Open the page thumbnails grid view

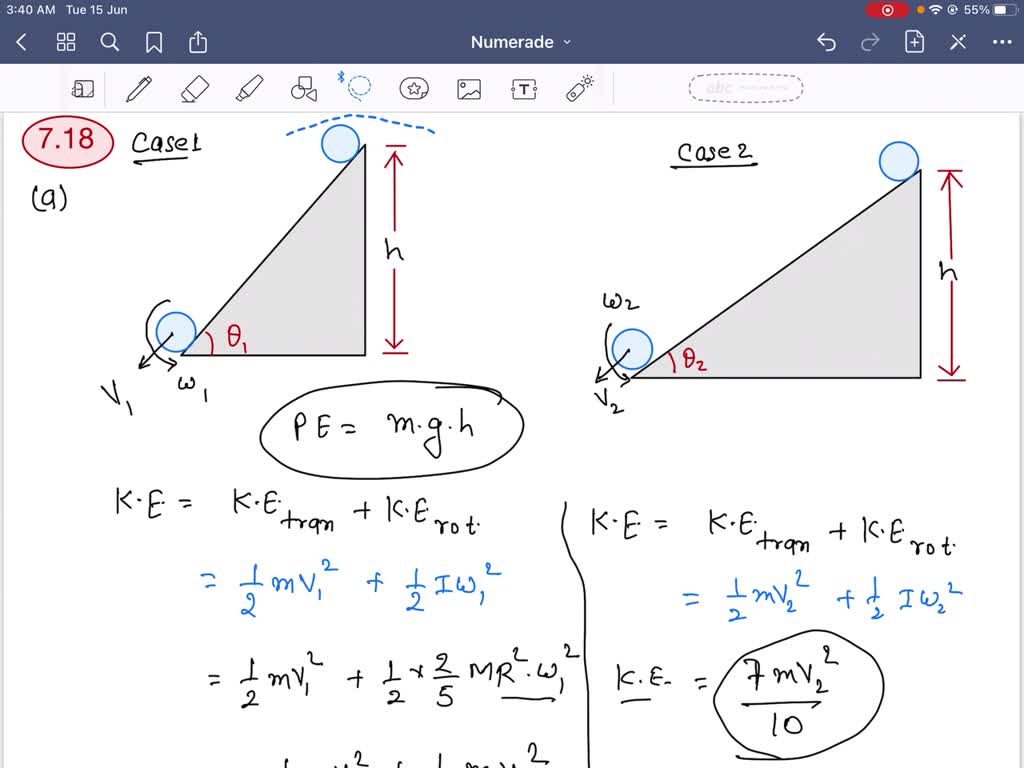[x=66, y=42]
